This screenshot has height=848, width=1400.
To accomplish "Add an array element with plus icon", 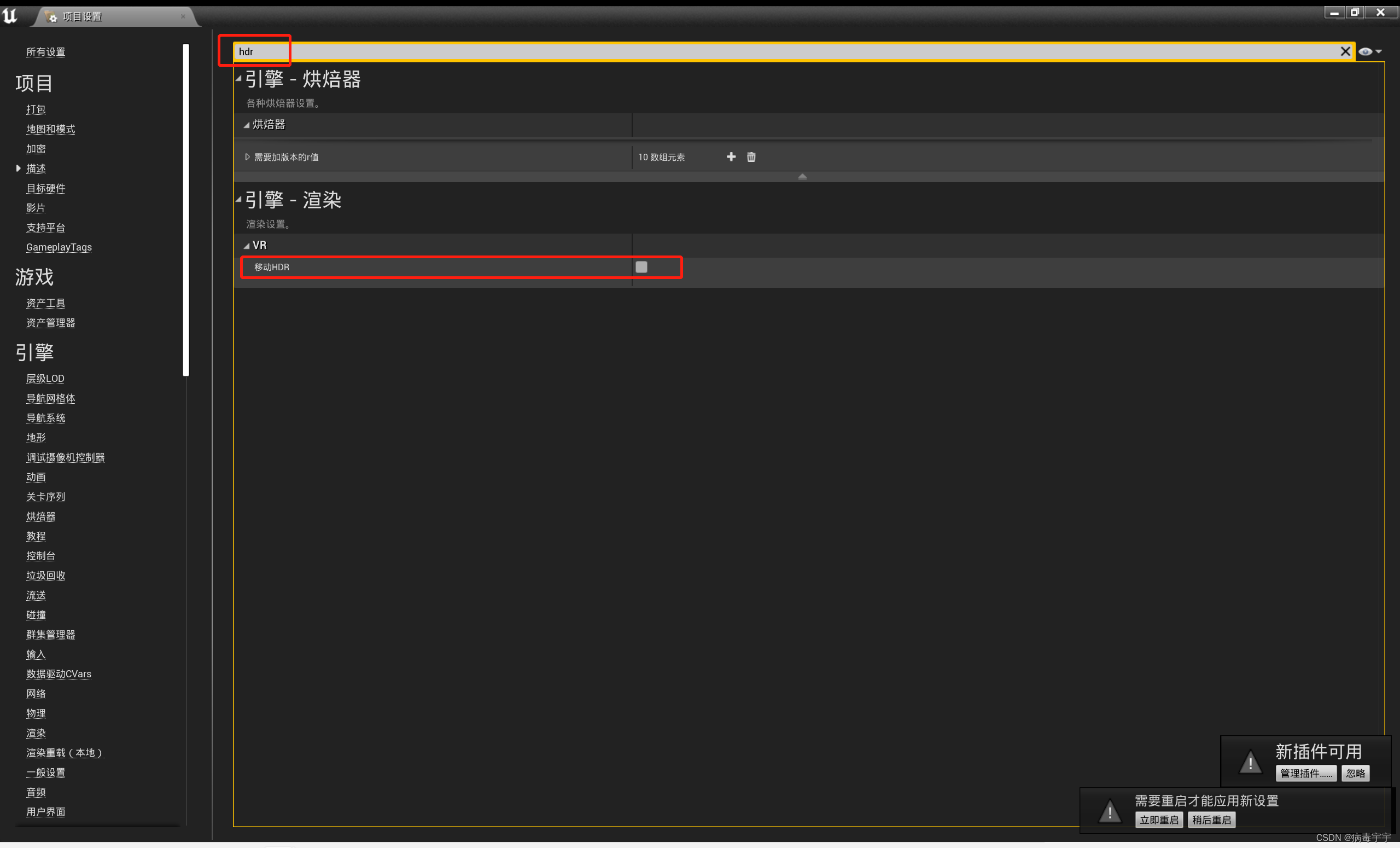I will click(731, 157).
